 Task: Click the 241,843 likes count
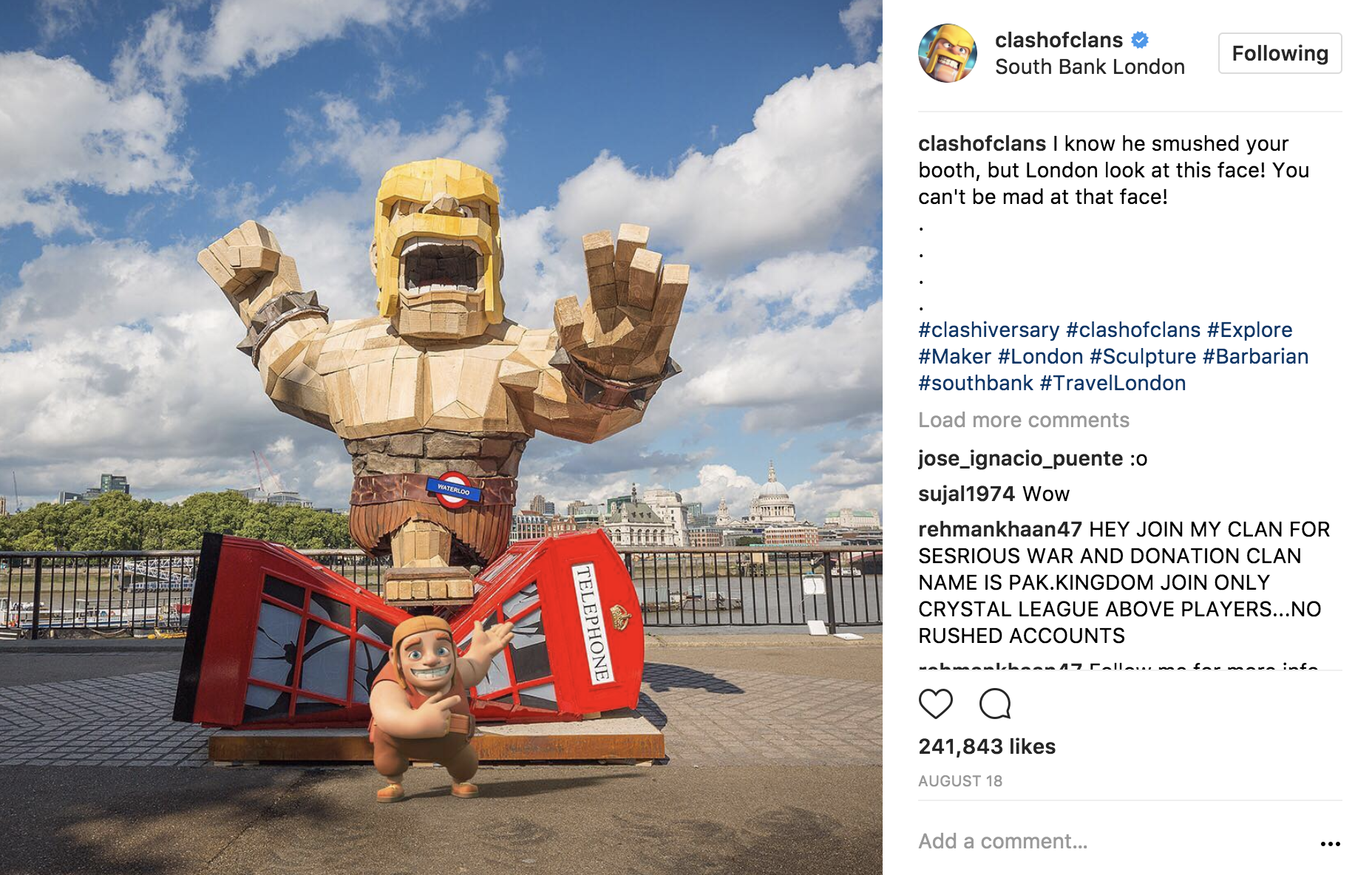pyautogui.click(x=987, y=746)
